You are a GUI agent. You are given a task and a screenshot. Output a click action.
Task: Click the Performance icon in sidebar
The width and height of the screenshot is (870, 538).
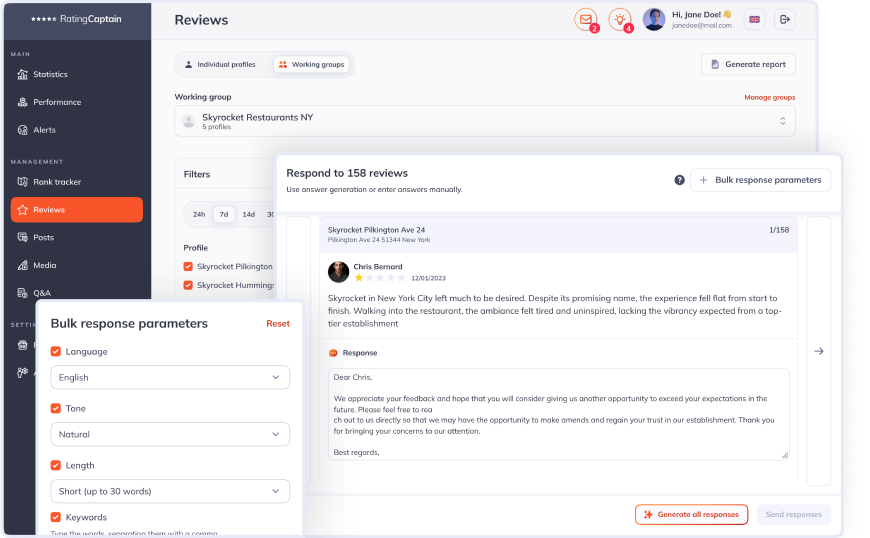(x=23, y=102)
